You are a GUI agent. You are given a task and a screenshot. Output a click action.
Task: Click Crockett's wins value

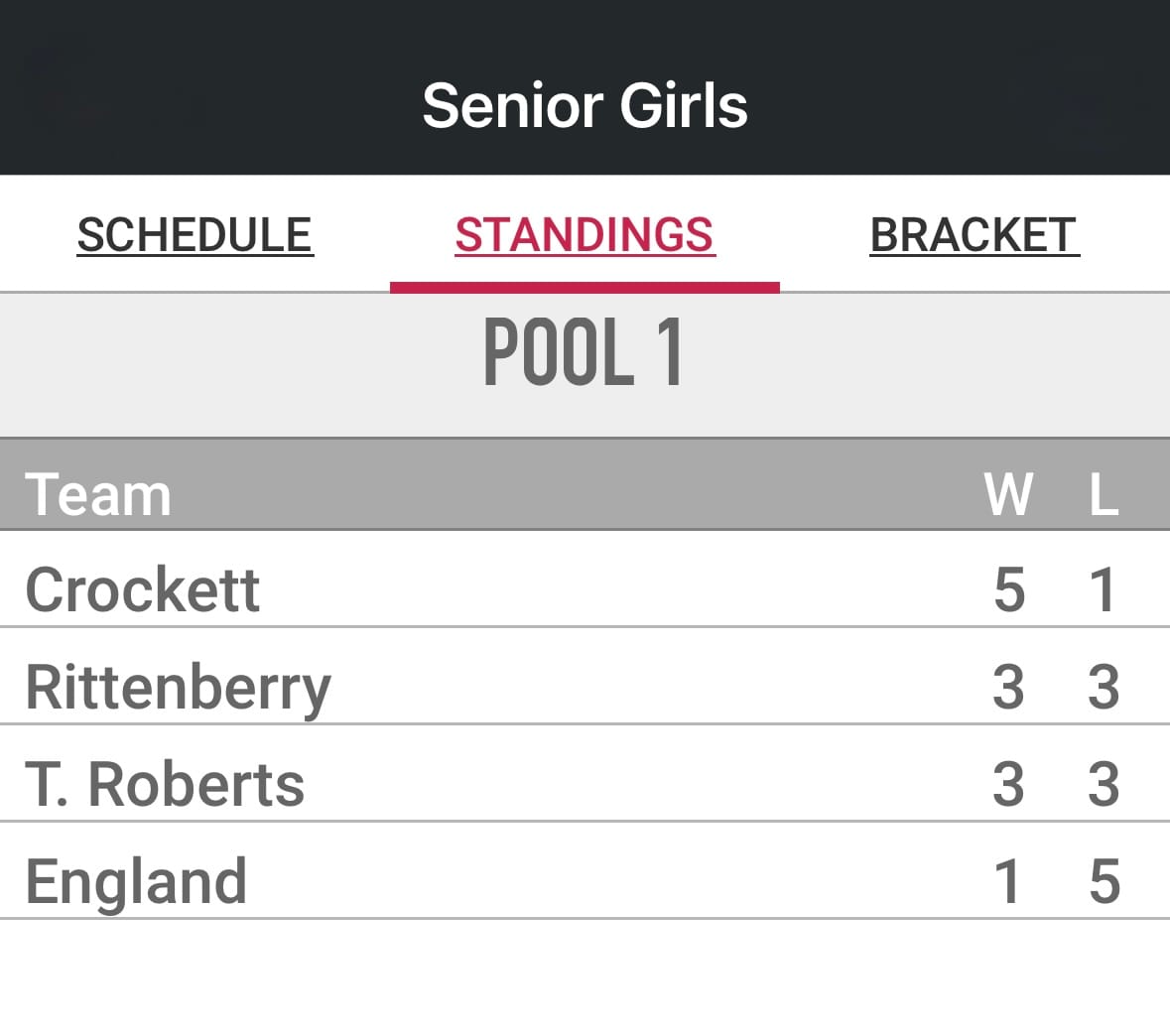pos(1008,589)
